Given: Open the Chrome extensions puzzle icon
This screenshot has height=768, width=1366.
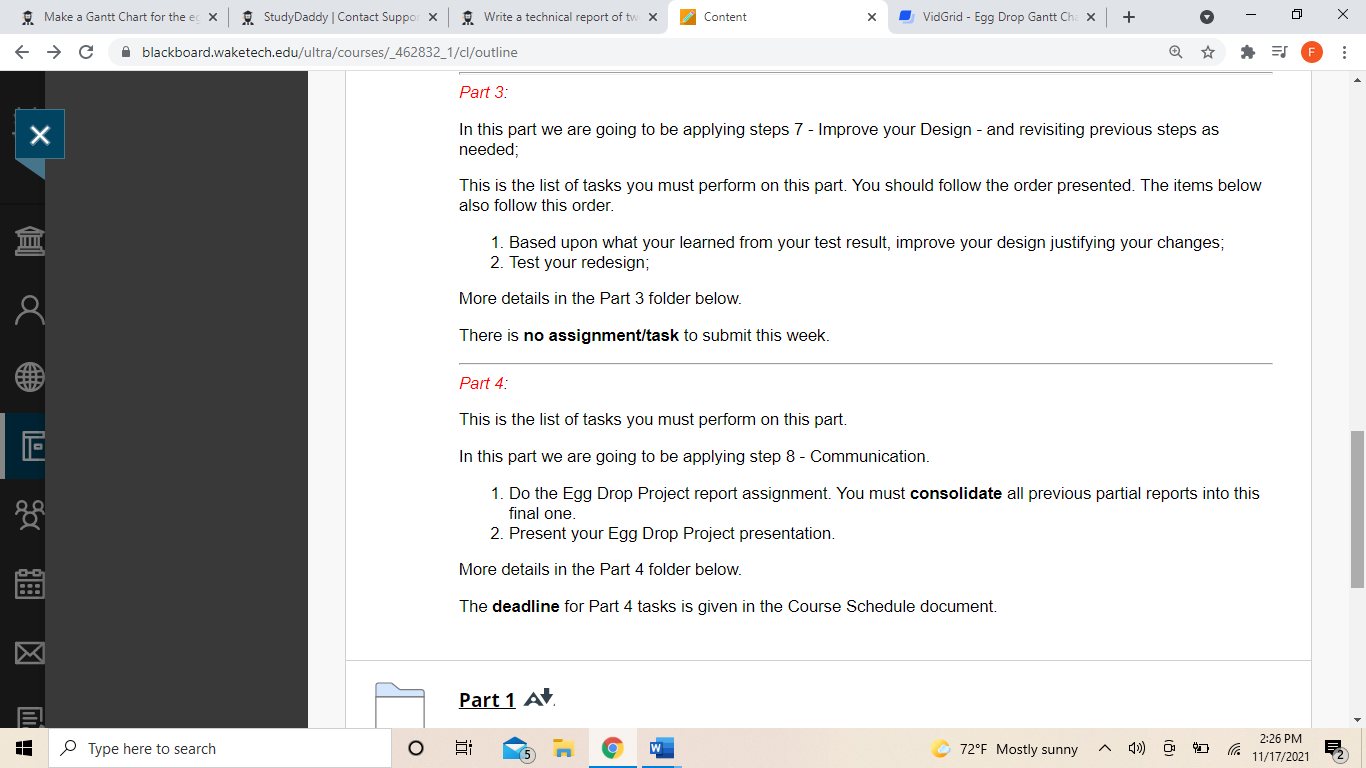Looking at the screenshot, I should tap(1245, 51).
